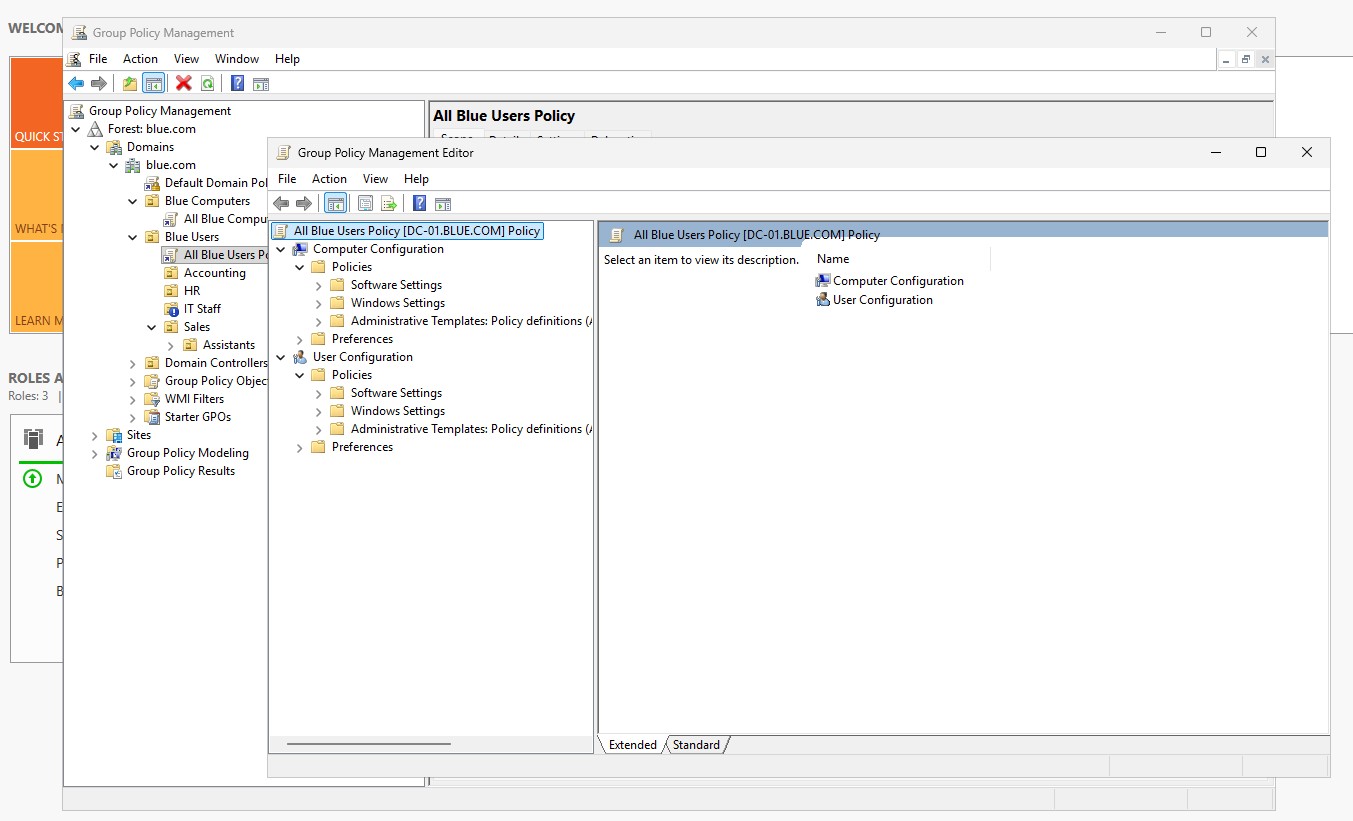The height and width of the screenshot is (821, 1353).
Task: Toggle console tree in the Editor toolbar
Action: click(x=336, y=203)
